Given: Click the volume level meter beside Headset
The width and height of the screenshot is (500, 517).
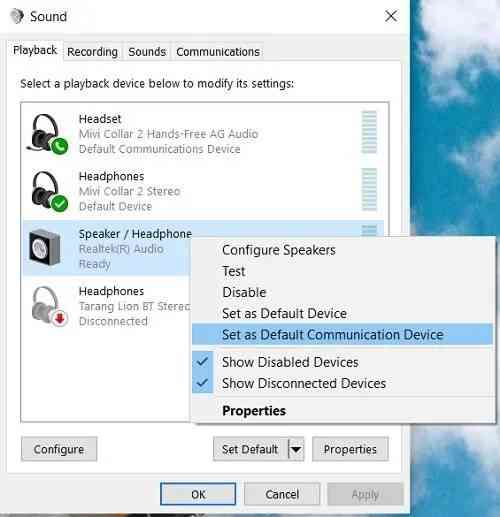Looking at the screenshot, I should tap(369, 132).
